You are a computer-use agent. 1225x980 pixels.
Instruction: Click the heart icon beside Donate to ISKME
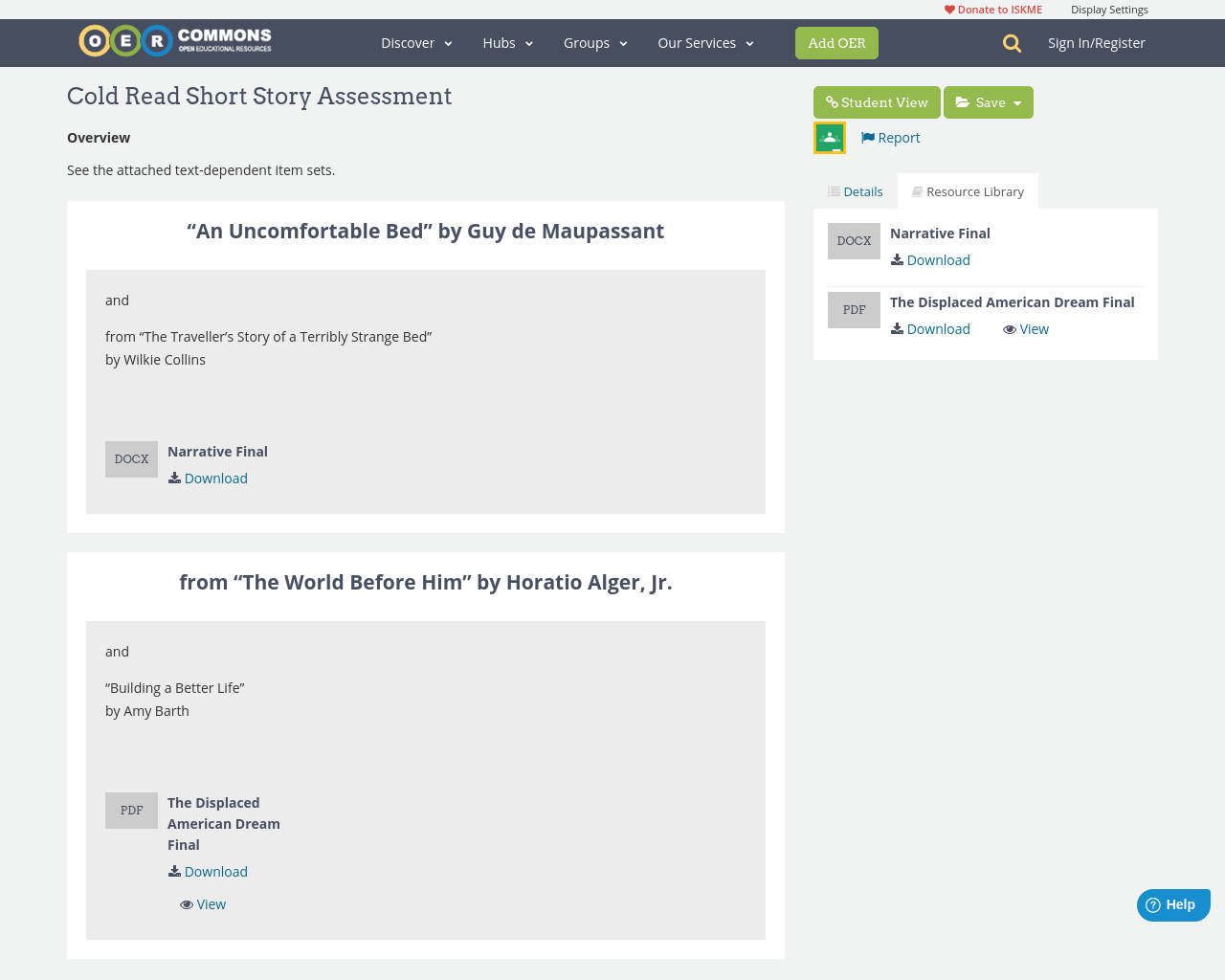click(949, 8)
